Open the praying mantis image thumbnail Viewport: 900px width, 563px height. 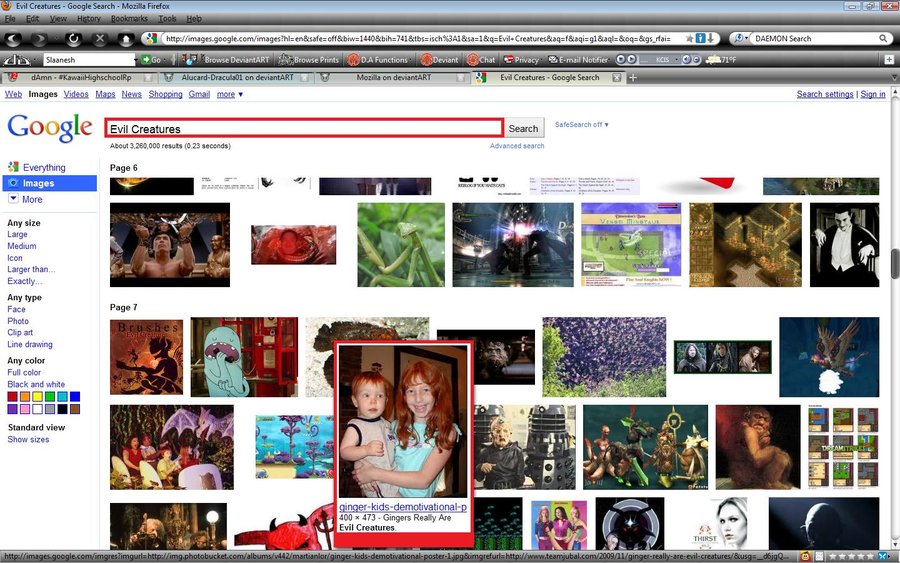click(401, 244)
